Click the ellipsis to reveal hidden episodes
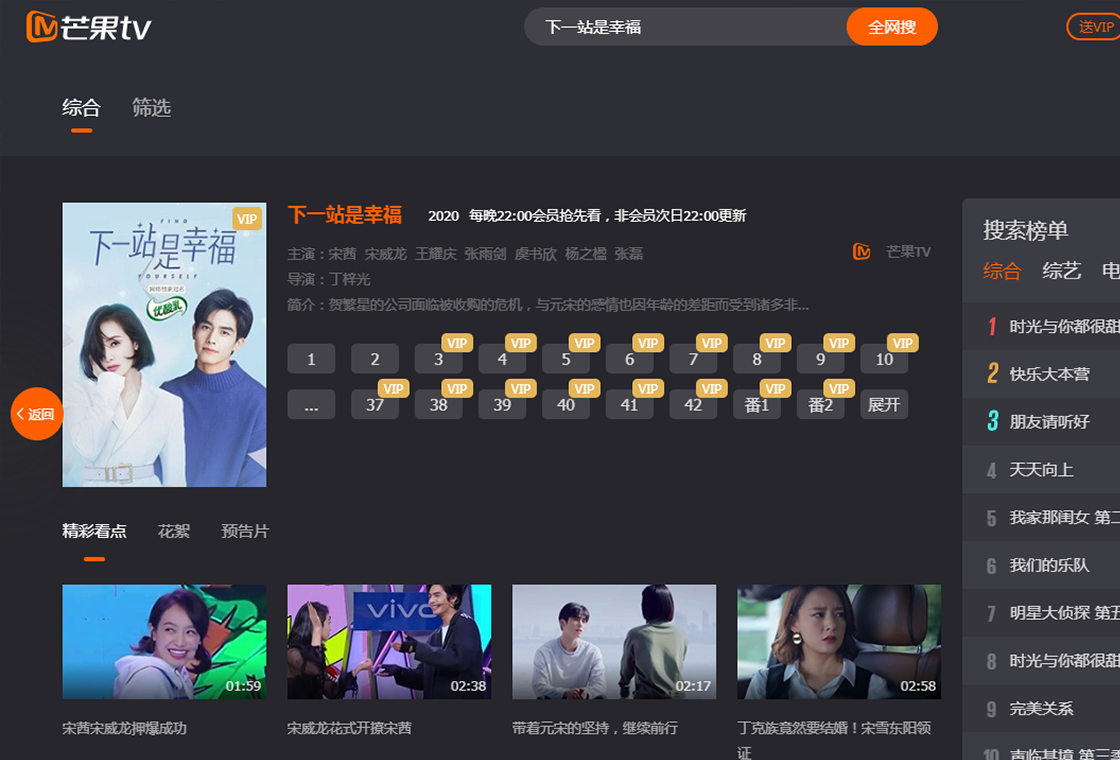 (x=311, y=405)
